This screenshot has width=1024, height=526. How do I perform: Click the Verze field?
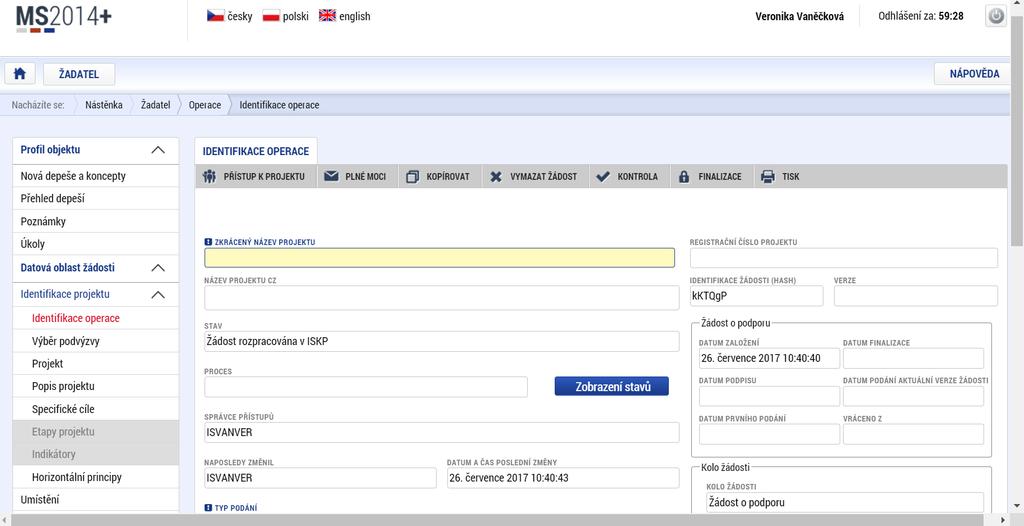pyautogui.click(x=916, y=295)
